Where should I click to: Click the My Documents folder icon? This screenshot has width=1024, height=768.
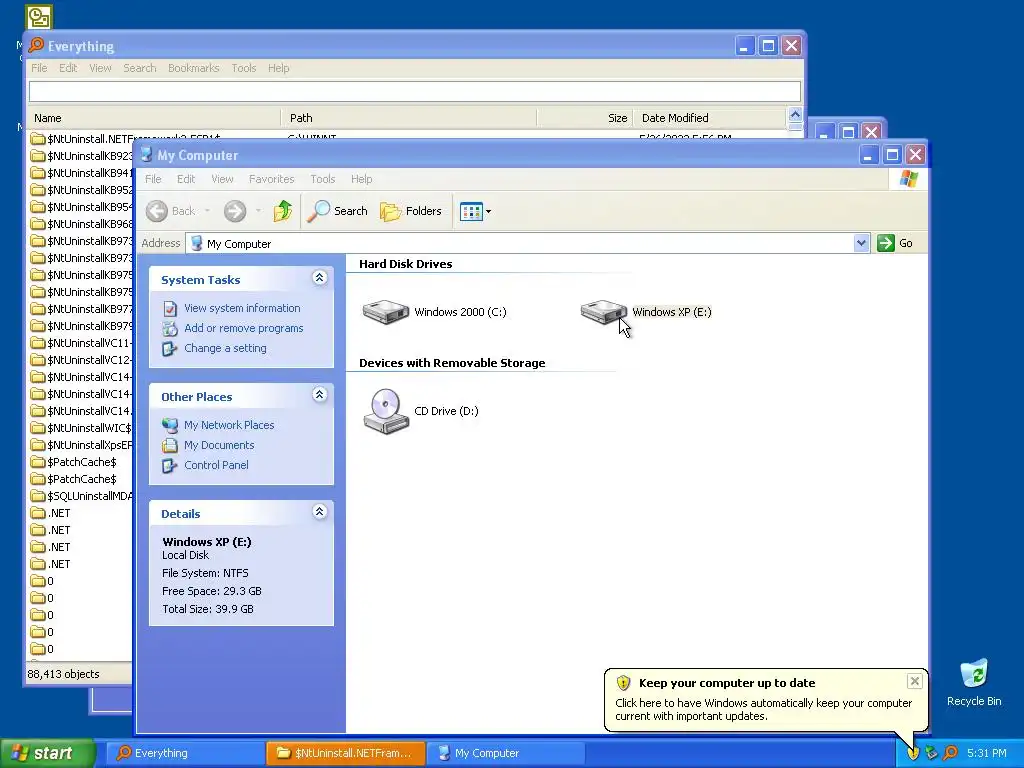(170, 445)
